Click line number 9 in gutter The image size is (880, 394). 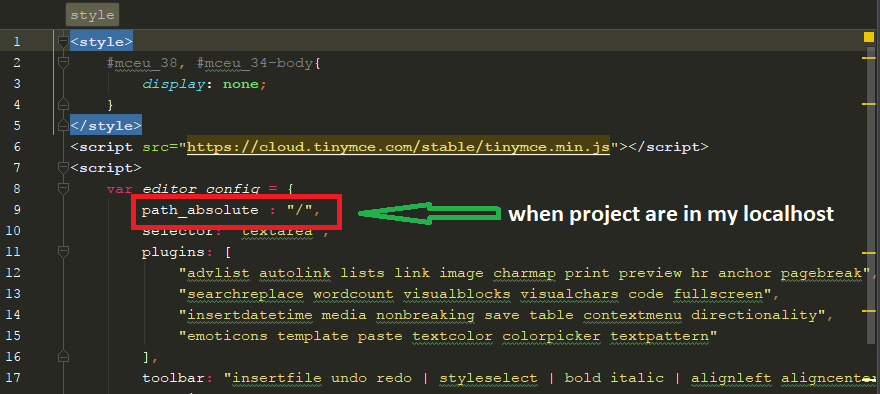point(16,210)
